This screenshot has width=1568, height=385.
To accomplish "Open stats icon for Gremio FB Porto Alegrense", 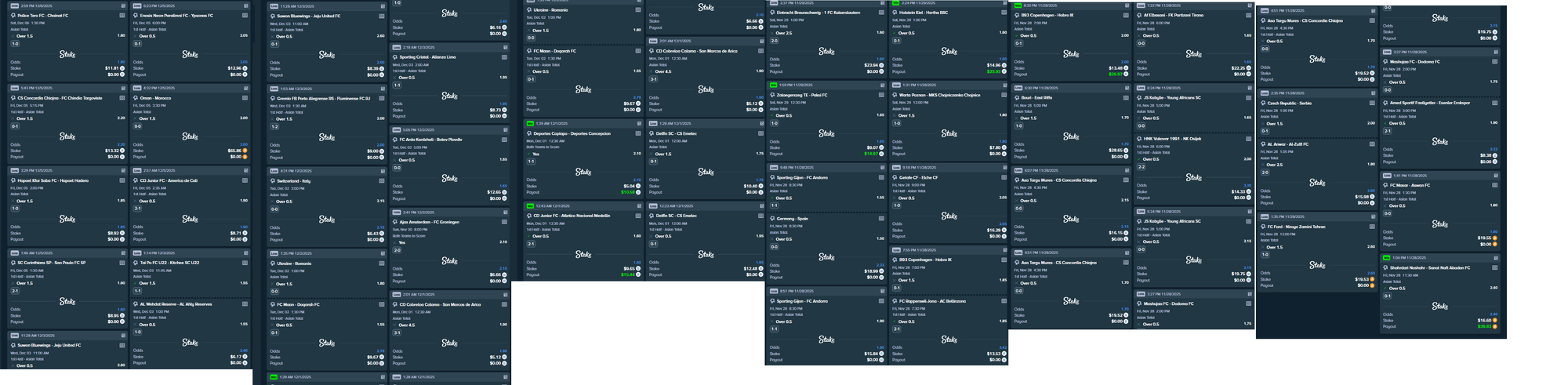I will 382,99.
